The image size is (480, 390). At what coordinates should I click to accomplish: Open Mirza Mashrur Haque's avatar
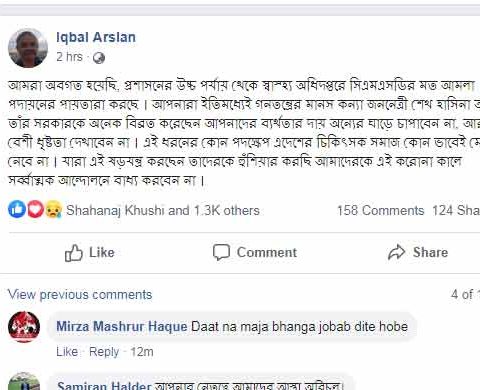click(24, 327)
